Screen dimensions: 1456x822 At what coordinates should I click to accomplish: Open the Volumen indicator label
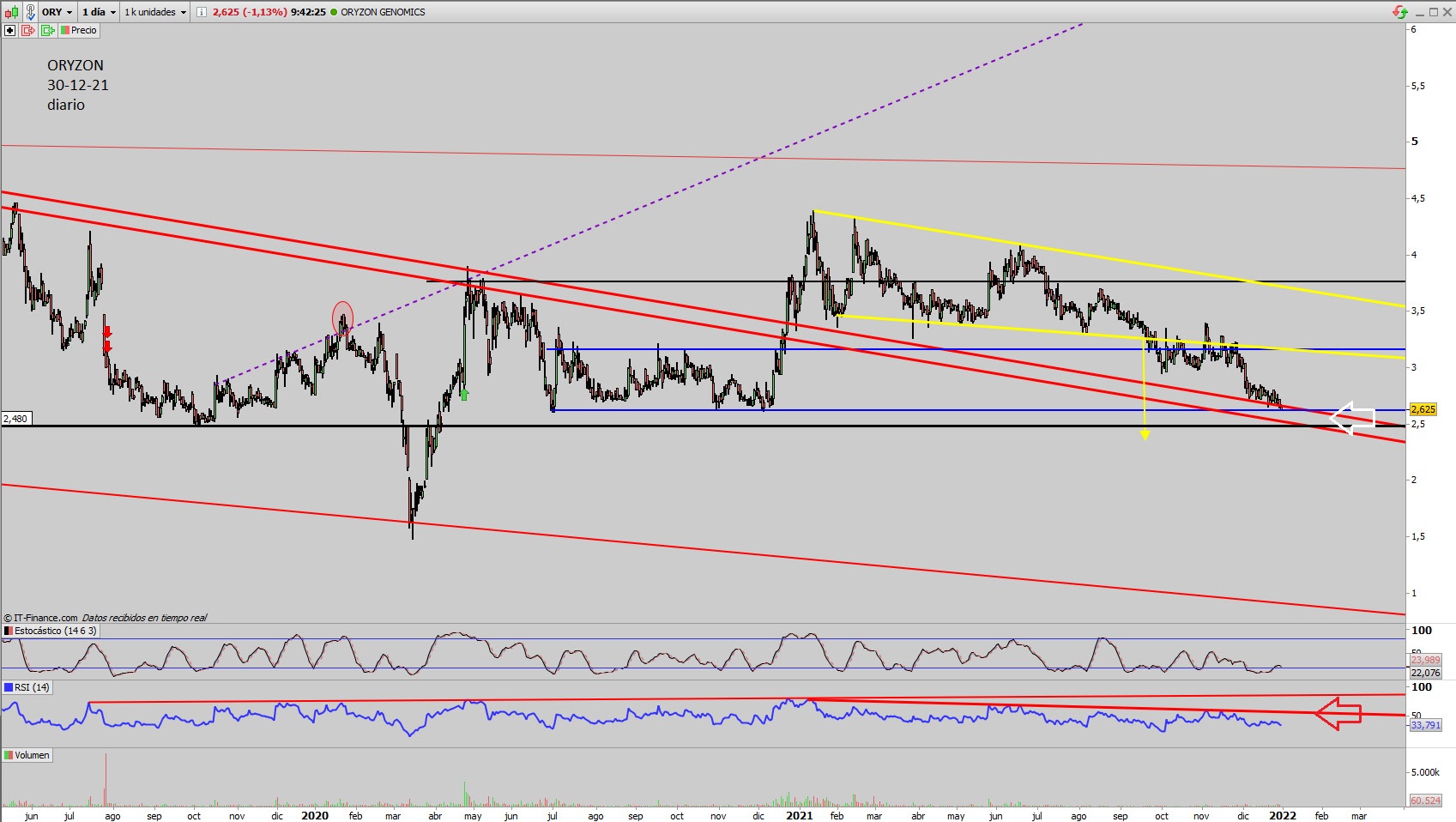coord(27,755)
